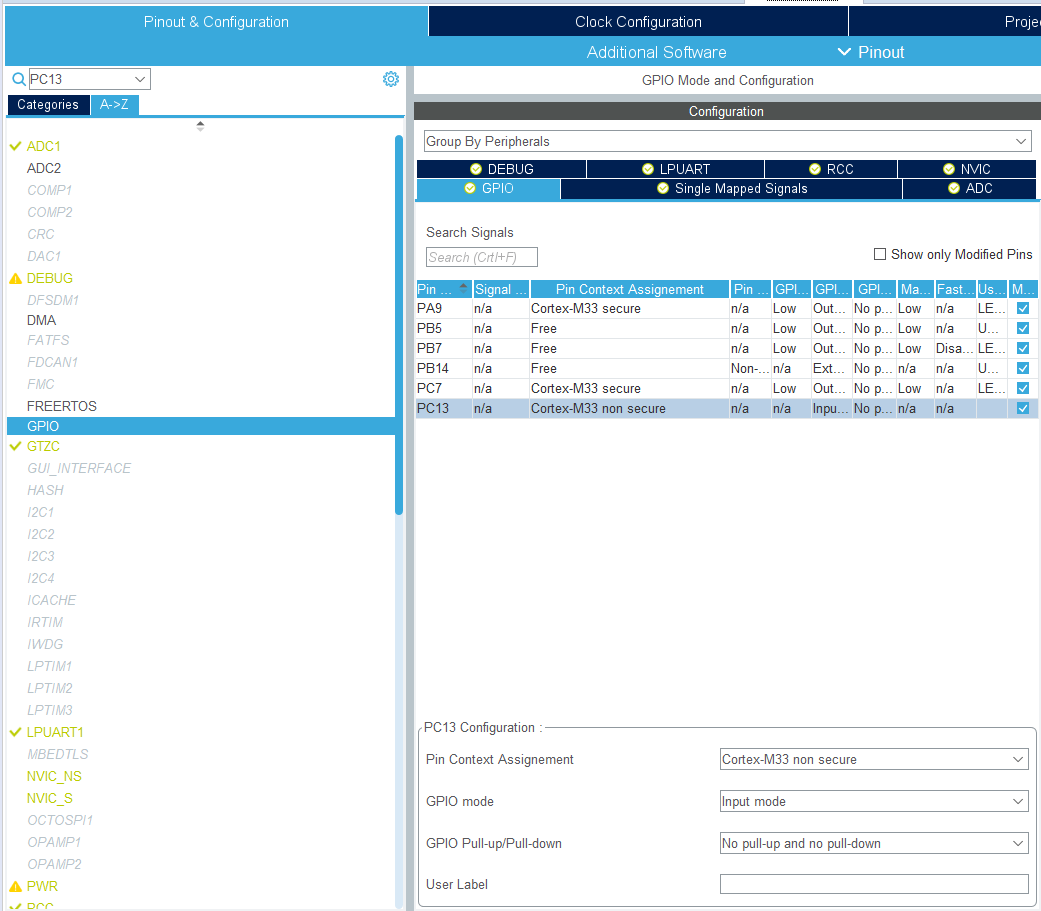
Task: Enable the Show only Modified Pins checkbox
Action: point(880,254)
